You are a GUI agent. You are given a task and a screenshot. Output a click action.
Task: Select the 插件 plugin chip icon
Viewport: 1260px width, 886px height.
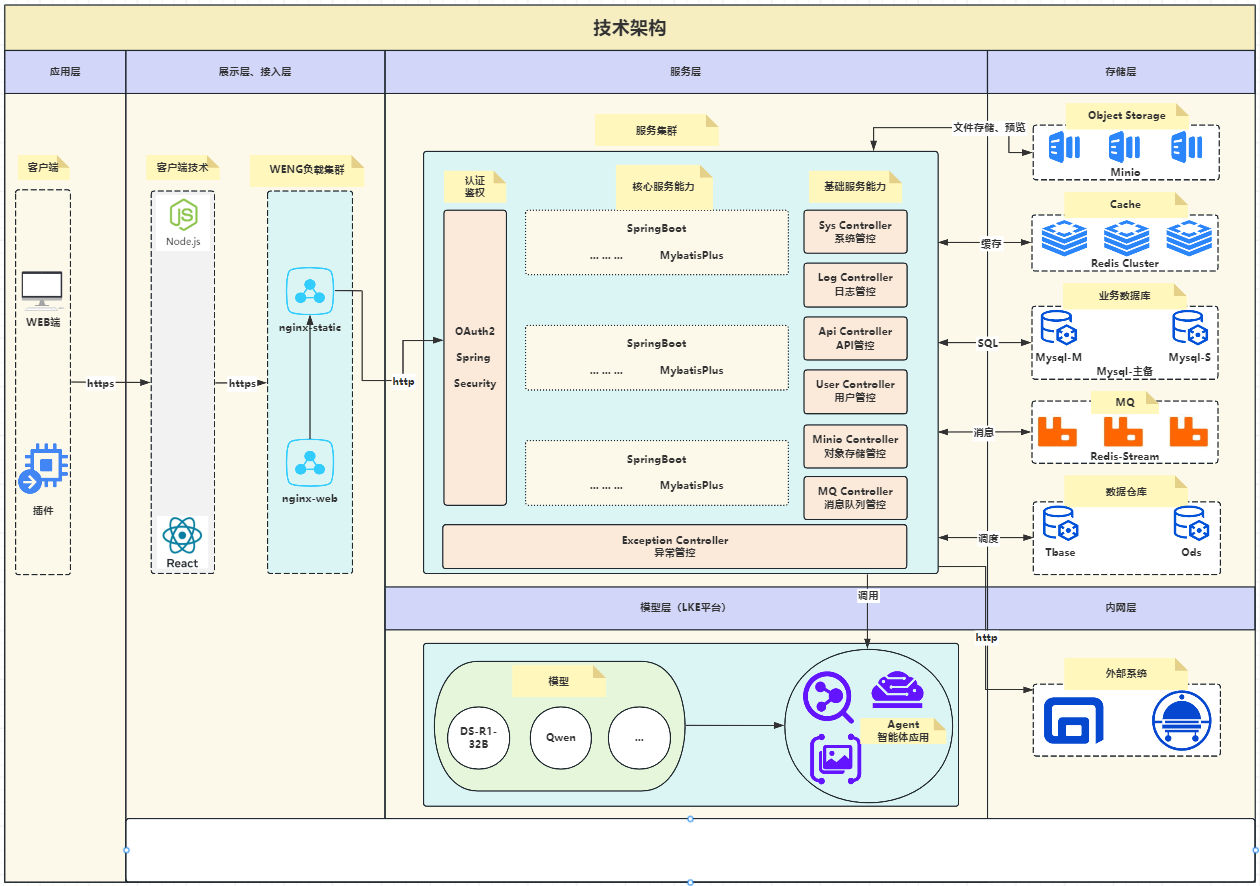coord(43,469)
